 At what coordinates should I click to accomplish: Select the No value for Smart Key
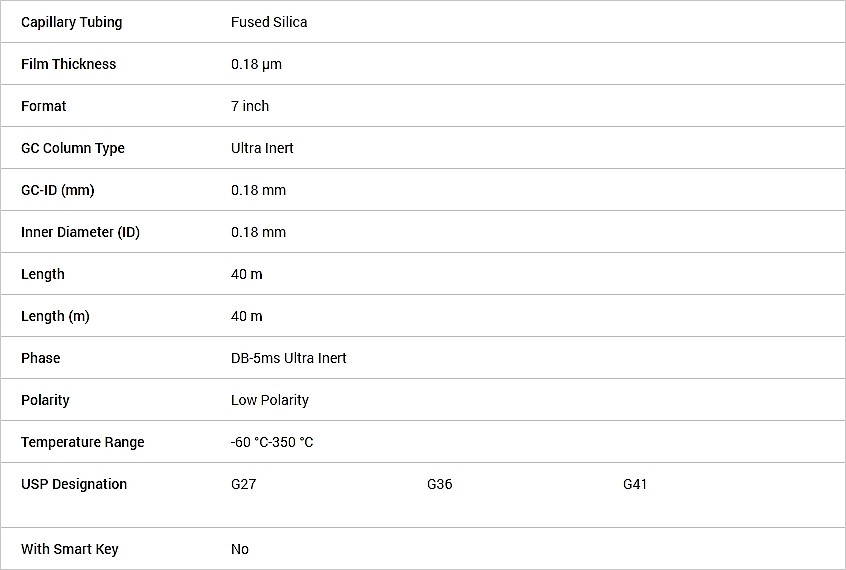[x=240, y=549]
